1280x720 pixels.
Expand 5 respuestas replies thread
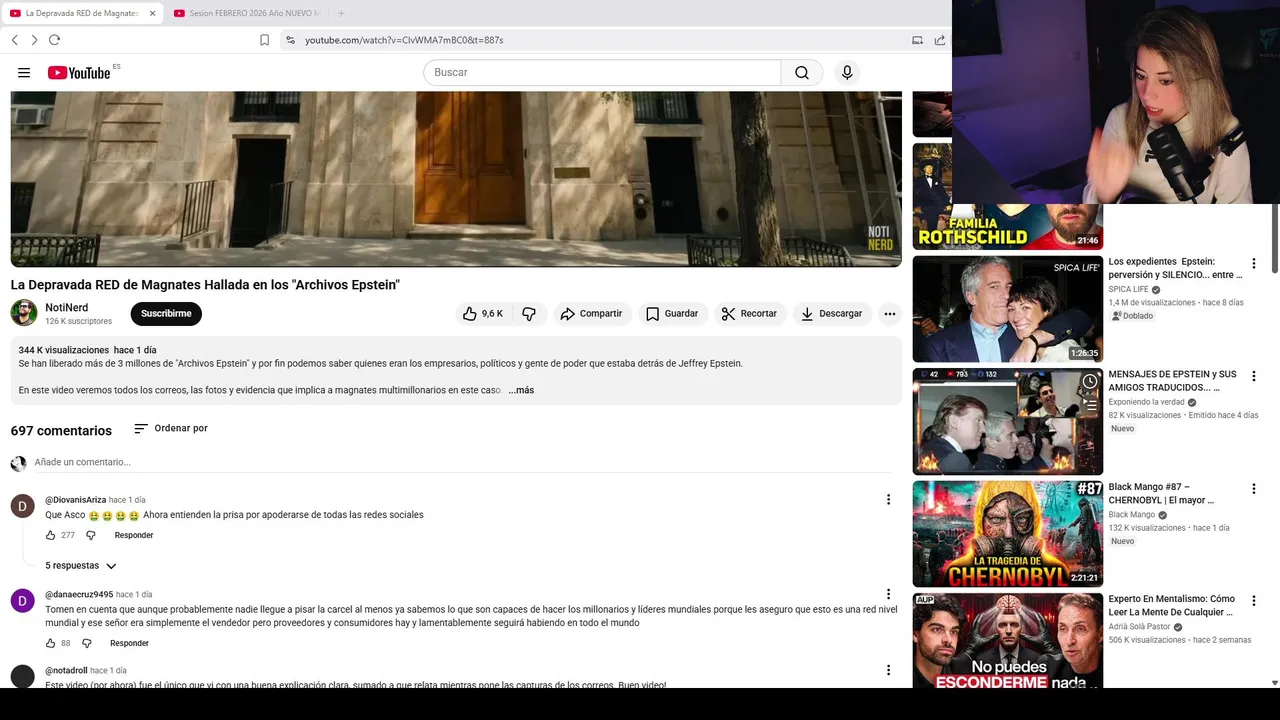point(81,566)
